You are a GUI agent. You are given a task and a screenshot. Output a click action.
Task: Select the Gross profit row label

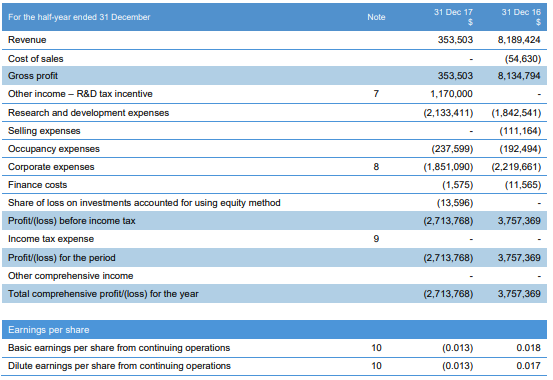[x=33, y=76]
